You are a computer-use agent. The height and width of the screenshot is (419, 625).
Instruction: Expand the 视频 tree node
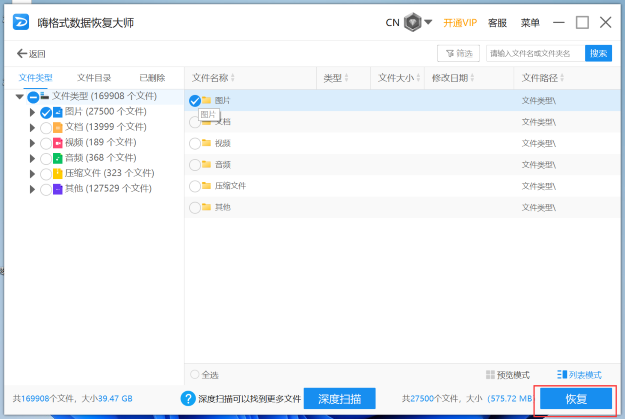32,143
